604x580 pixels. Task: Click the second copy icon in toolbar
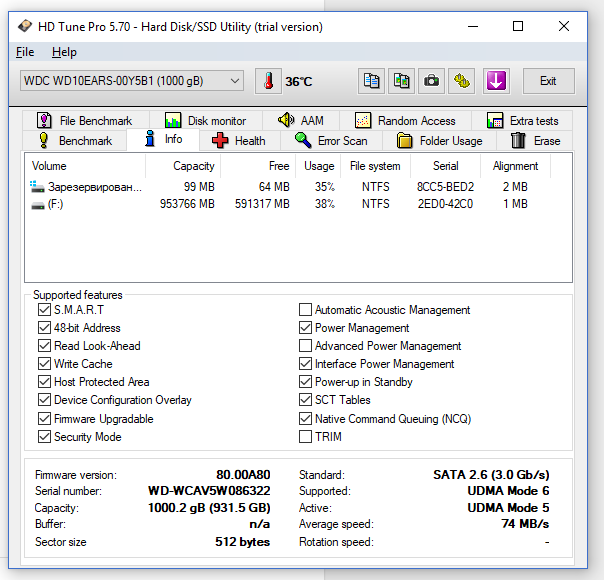(x=401, y=81)
